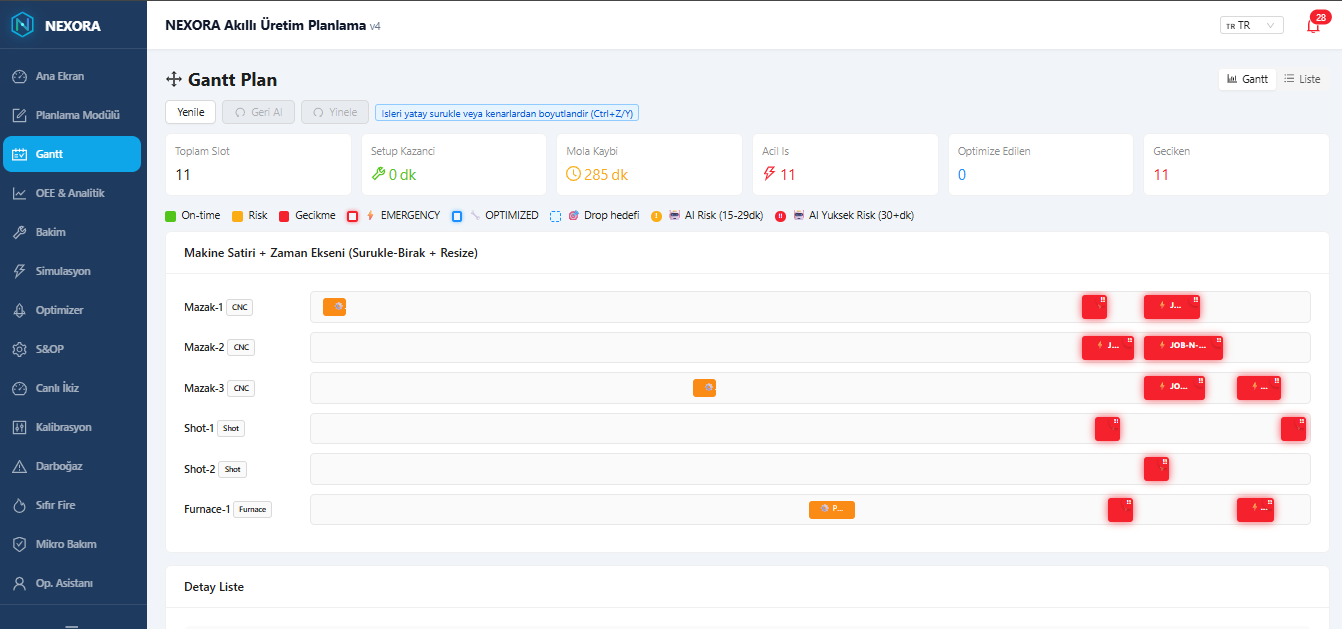Open the Simulasyon lightning icon
1342x629 pixels.
(x=19, y=271)
